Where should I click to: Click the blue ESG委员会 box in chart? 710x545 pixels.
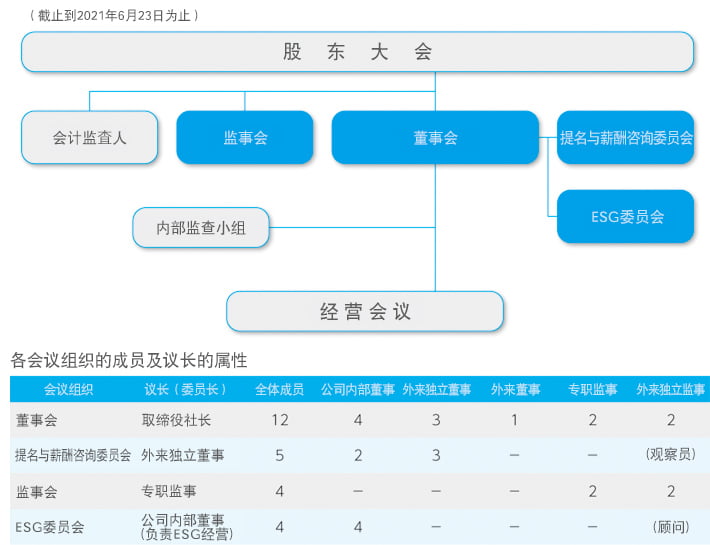point(625,216)
